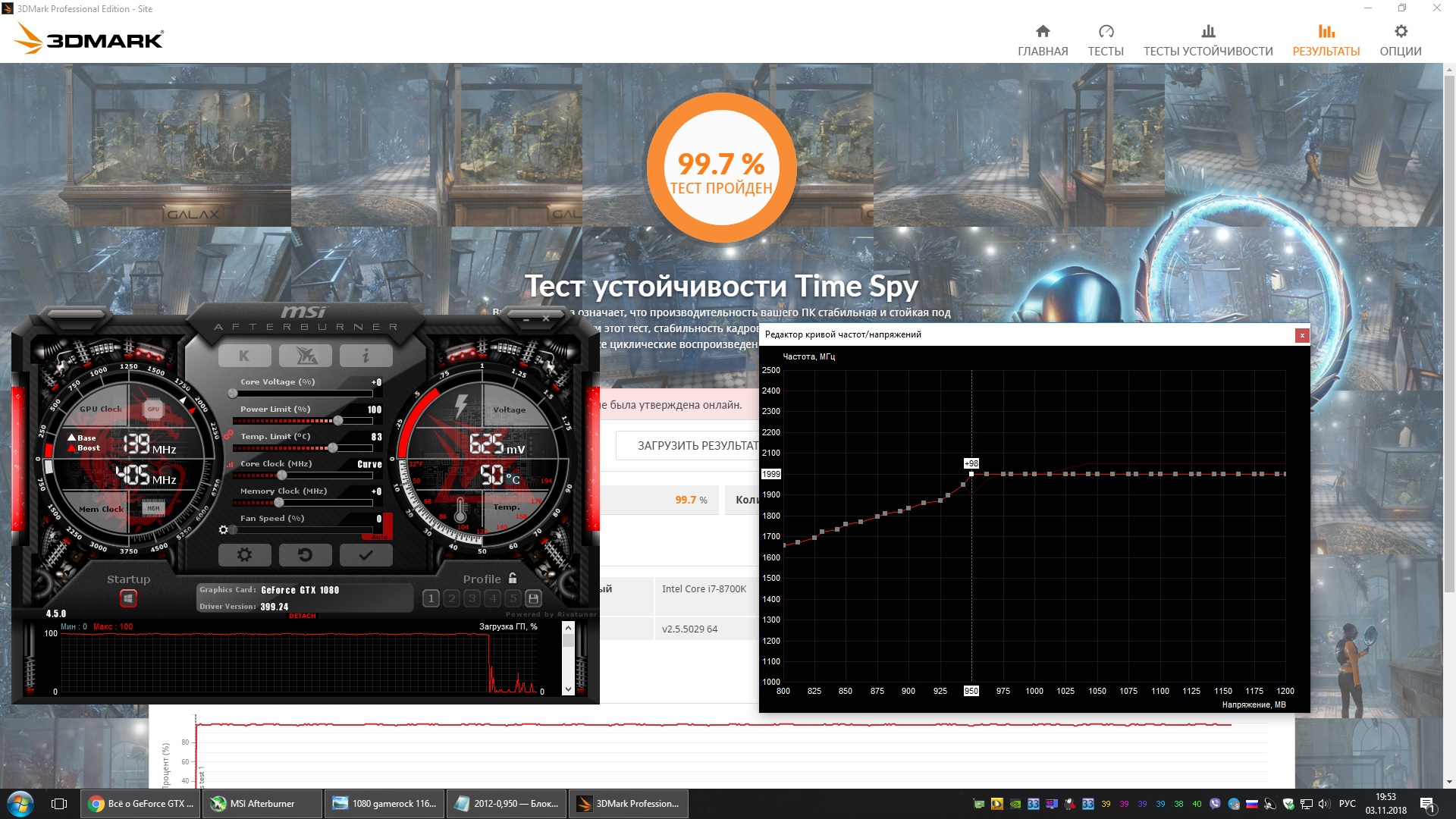Select profile slot 1
This screenshot has width=1456, height=819.
click(431, 598)
